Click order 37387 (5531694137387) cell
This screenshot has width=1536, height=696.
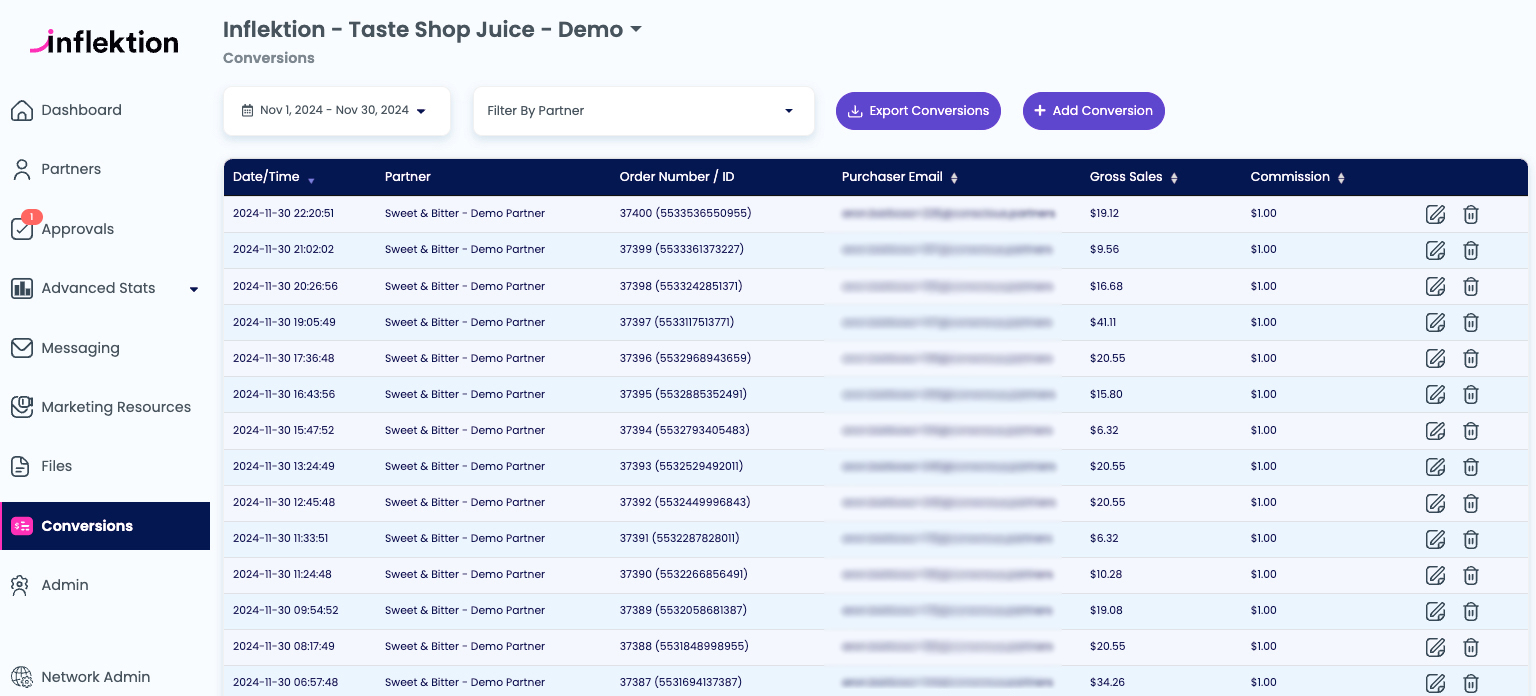click(x=681, y=682)
